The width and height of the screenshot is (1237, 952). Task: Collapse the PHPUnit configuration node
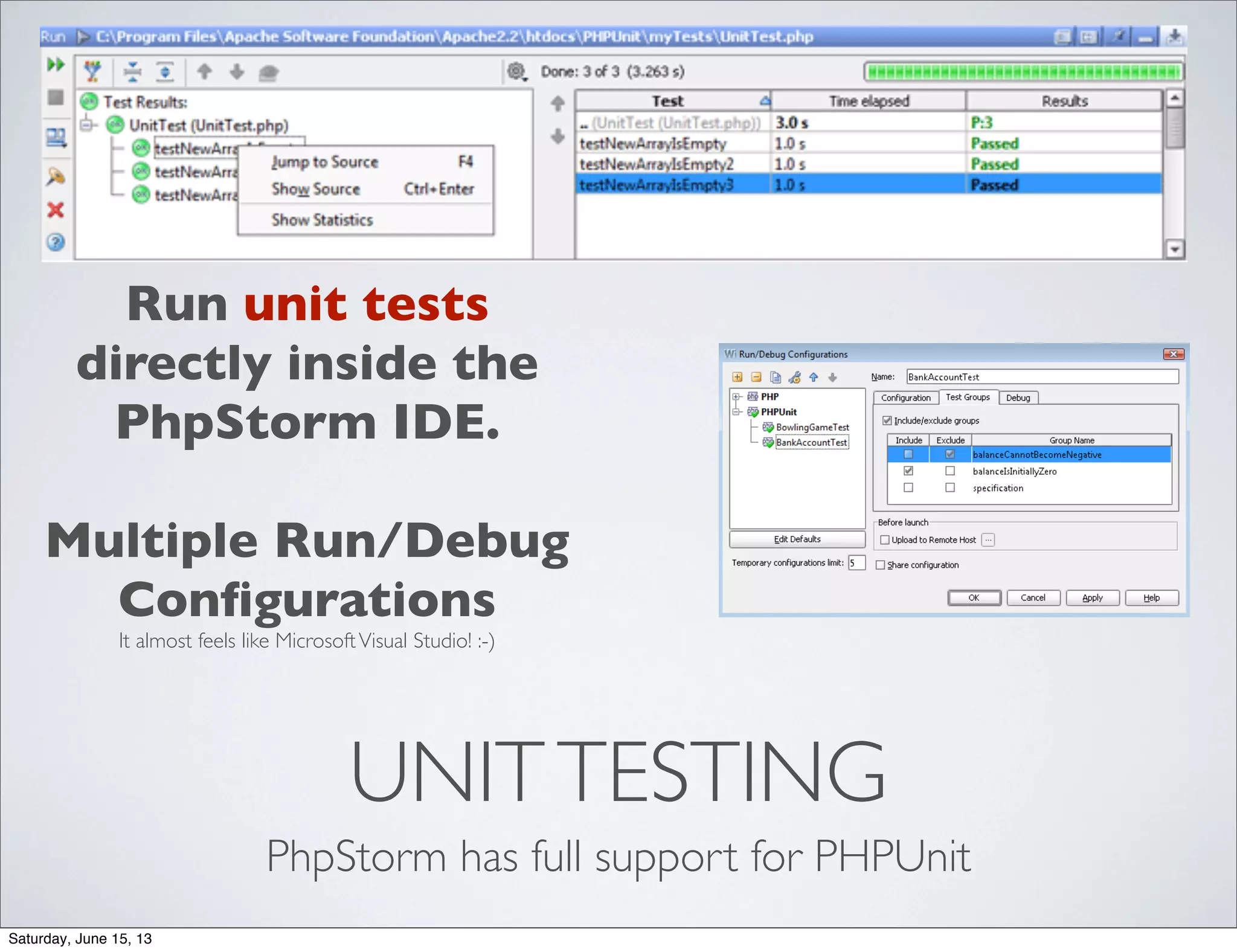736,412
